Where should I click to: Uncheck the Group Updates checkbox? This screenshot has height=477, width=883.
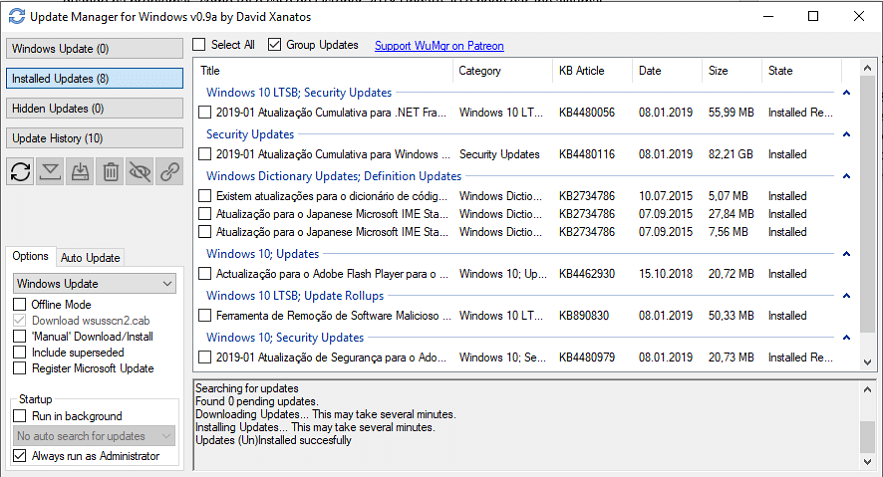274,44
